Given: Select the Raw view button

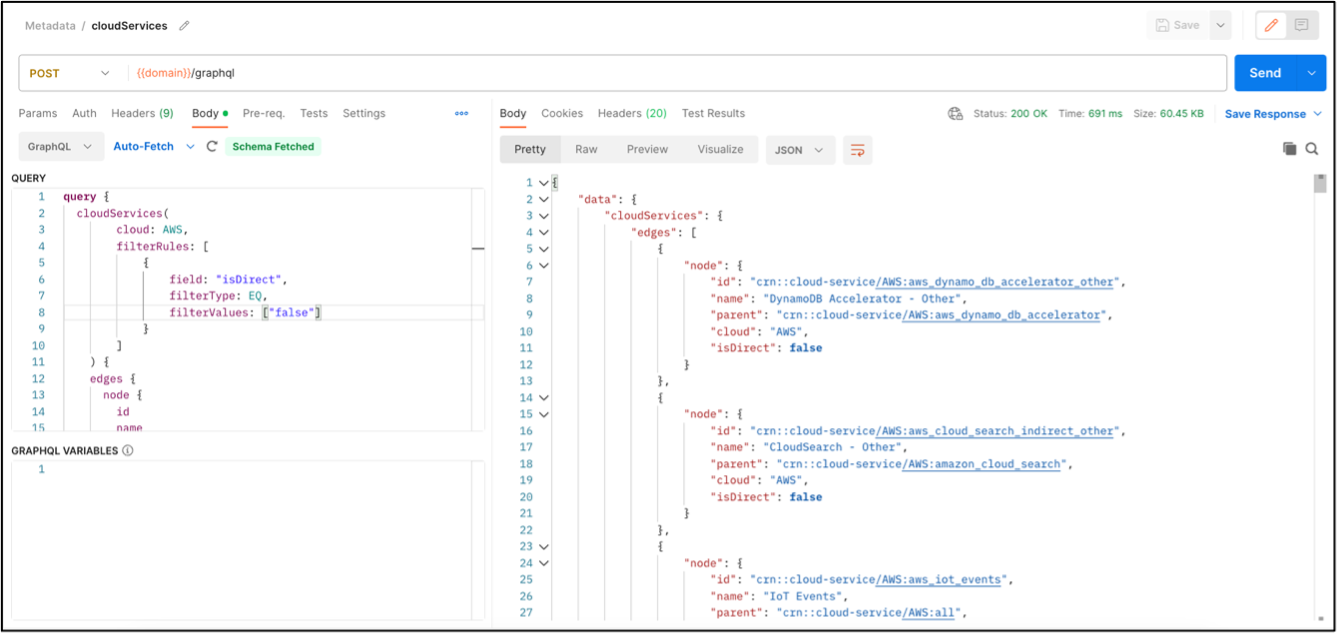Looking at the screenshot, I should [586, 149].
